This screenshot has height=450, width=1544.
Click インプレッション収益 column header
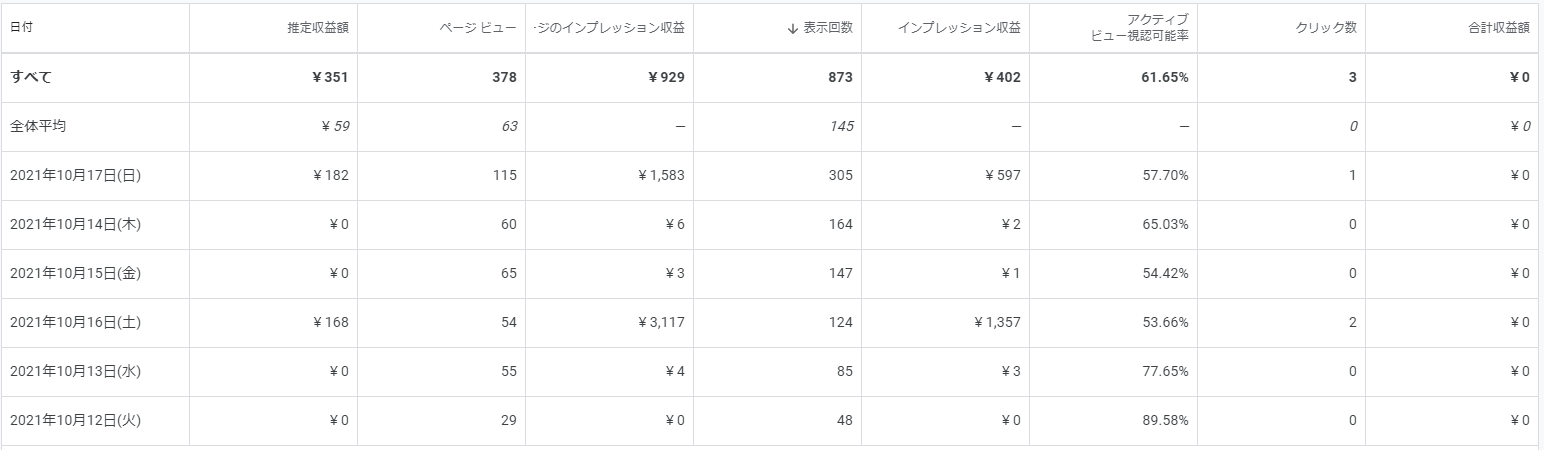pyautogui.click(x=959, y=28)
